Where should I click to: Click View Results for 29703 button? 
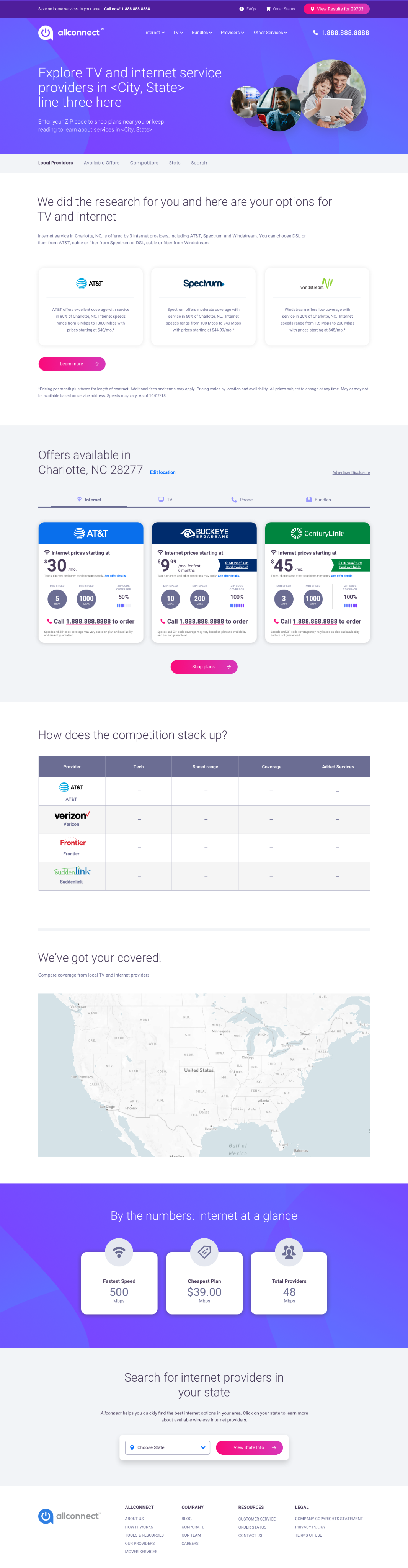336,9
